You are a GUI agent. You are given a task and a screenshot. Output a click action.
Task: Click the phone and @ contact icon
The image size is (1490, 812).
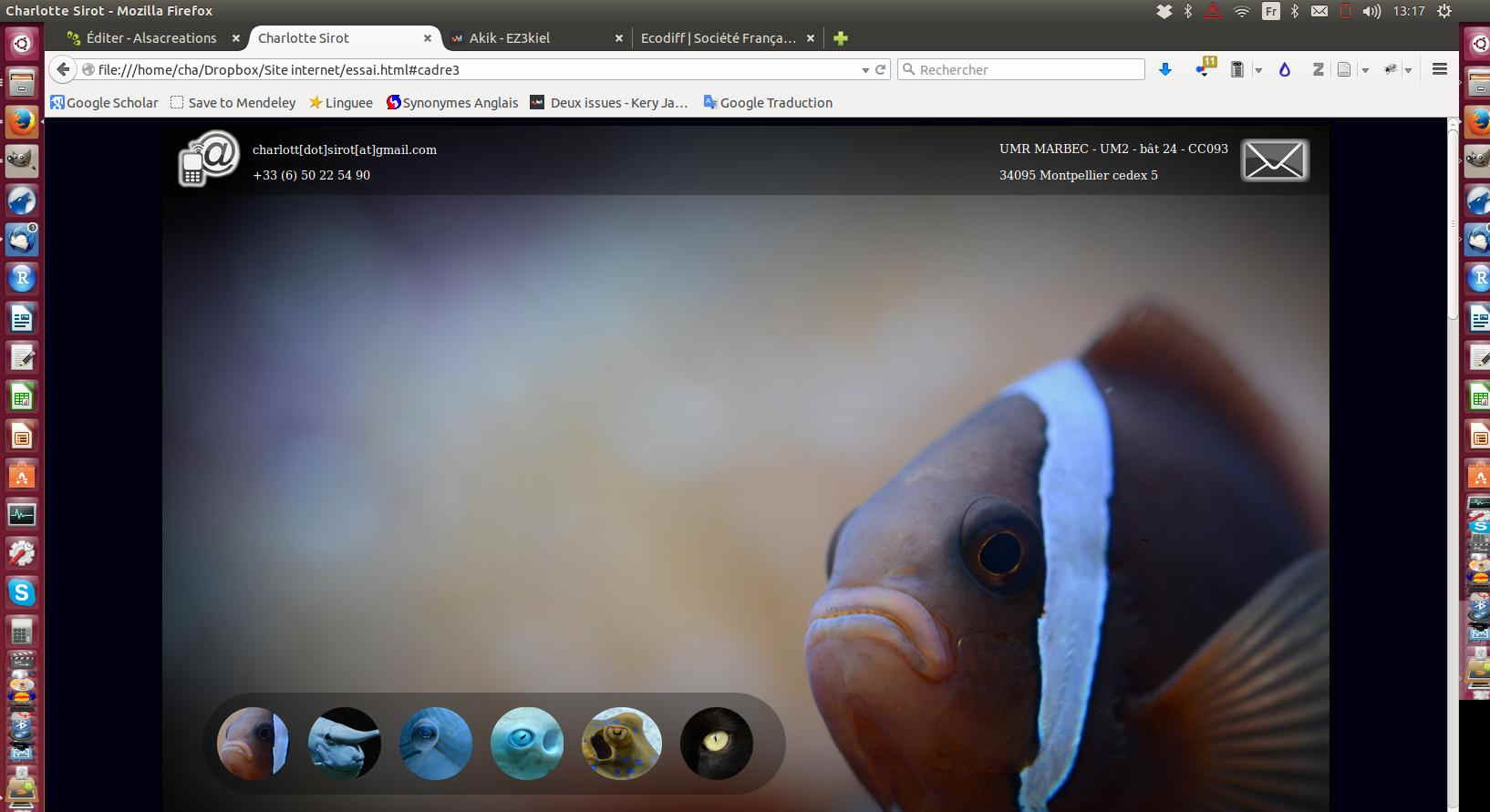[x=209, y=159]
